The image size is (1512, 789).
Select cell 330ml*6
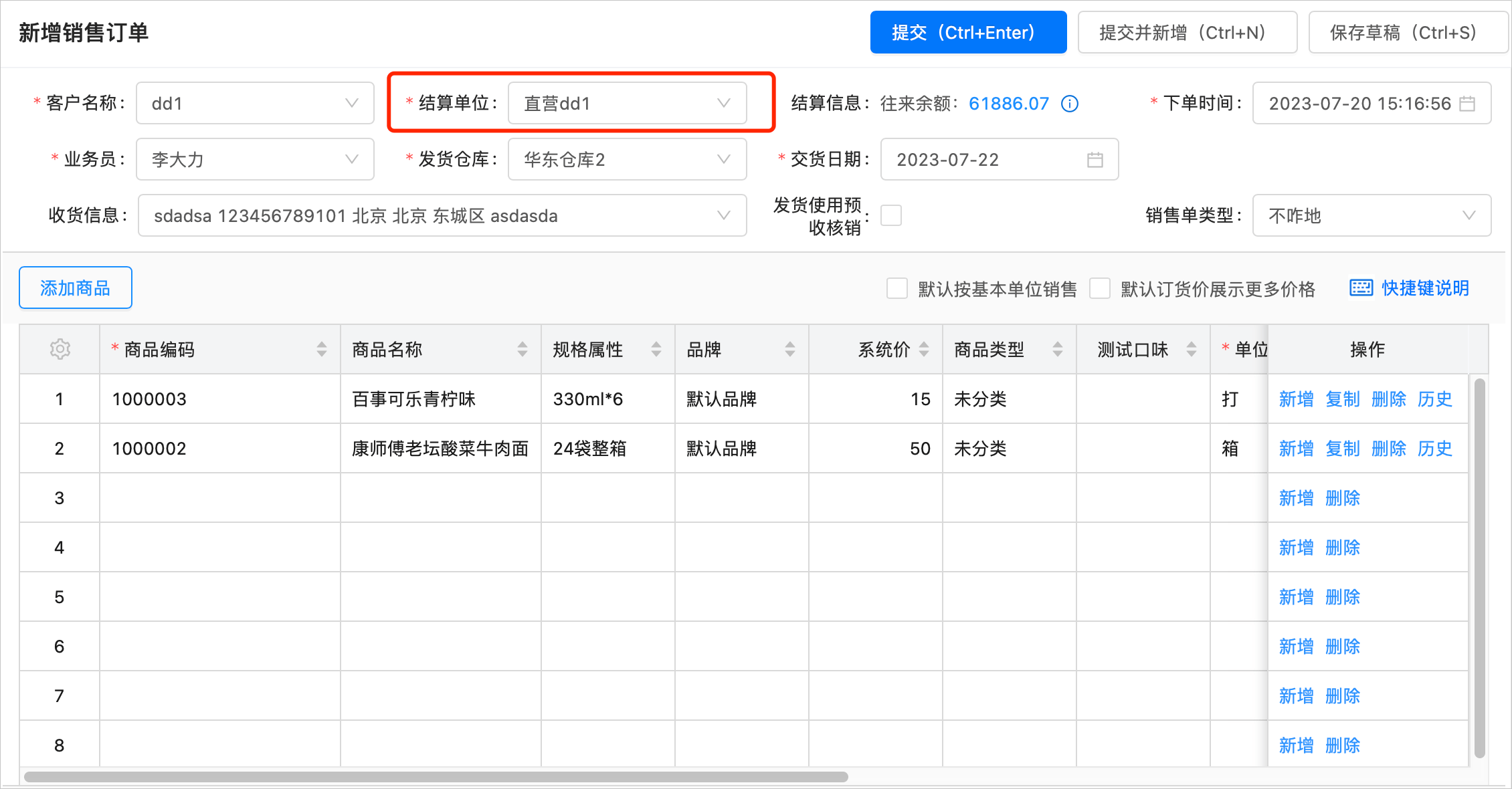click(608, 399)
